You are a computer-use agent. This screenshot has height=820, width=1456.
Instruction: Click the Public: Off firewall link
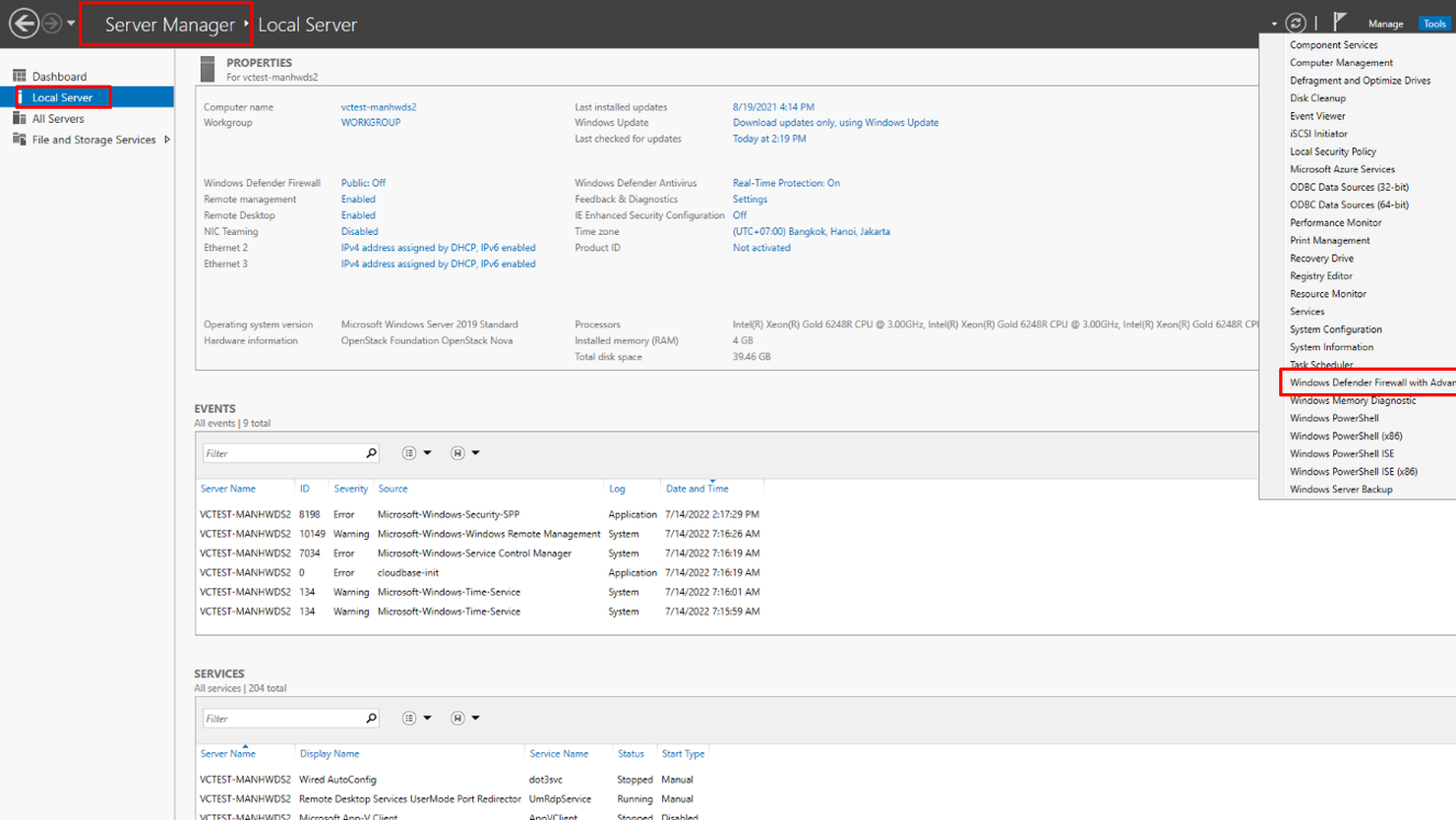[363, 183]
